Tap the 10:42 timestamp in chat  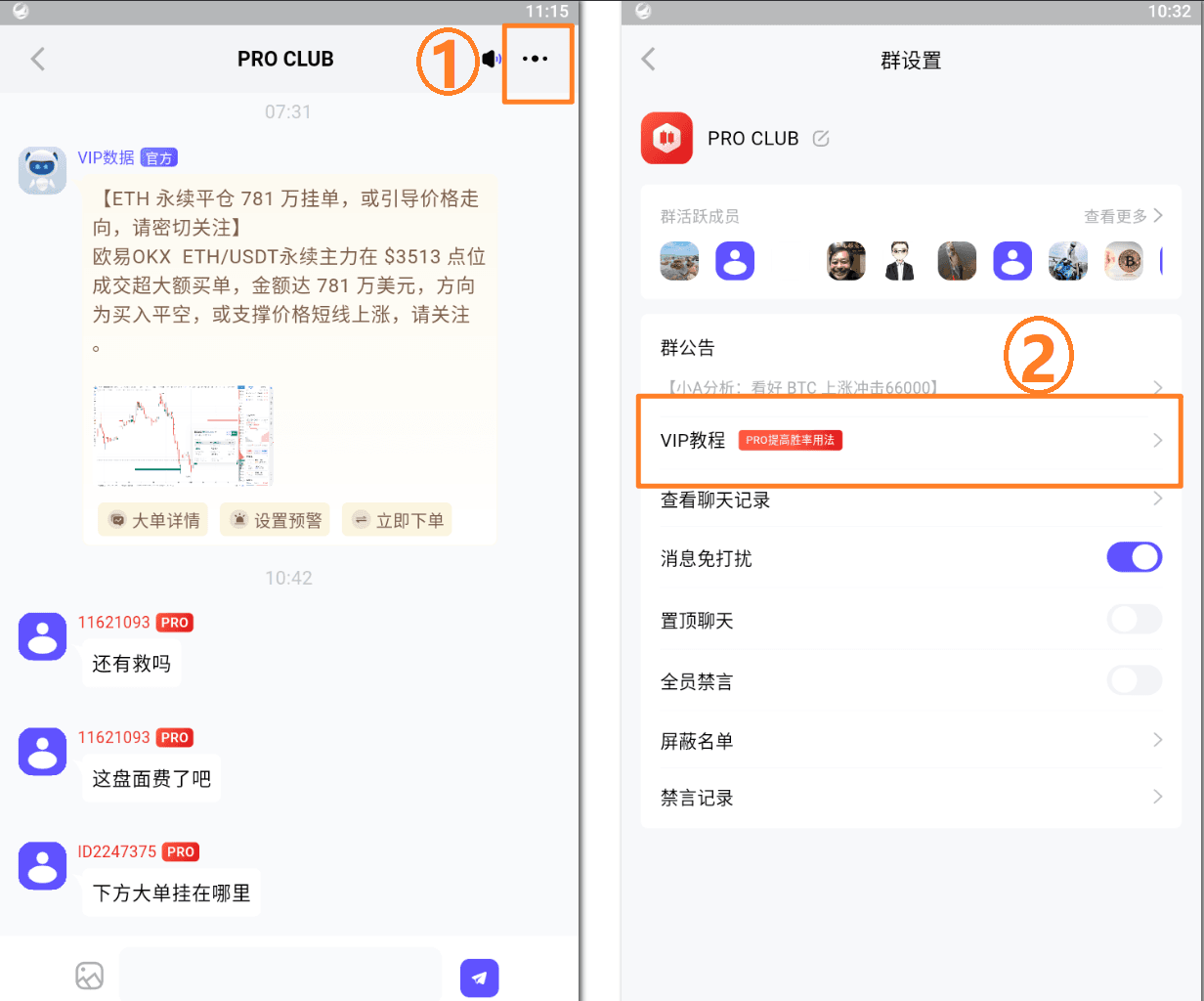[288, 578]
